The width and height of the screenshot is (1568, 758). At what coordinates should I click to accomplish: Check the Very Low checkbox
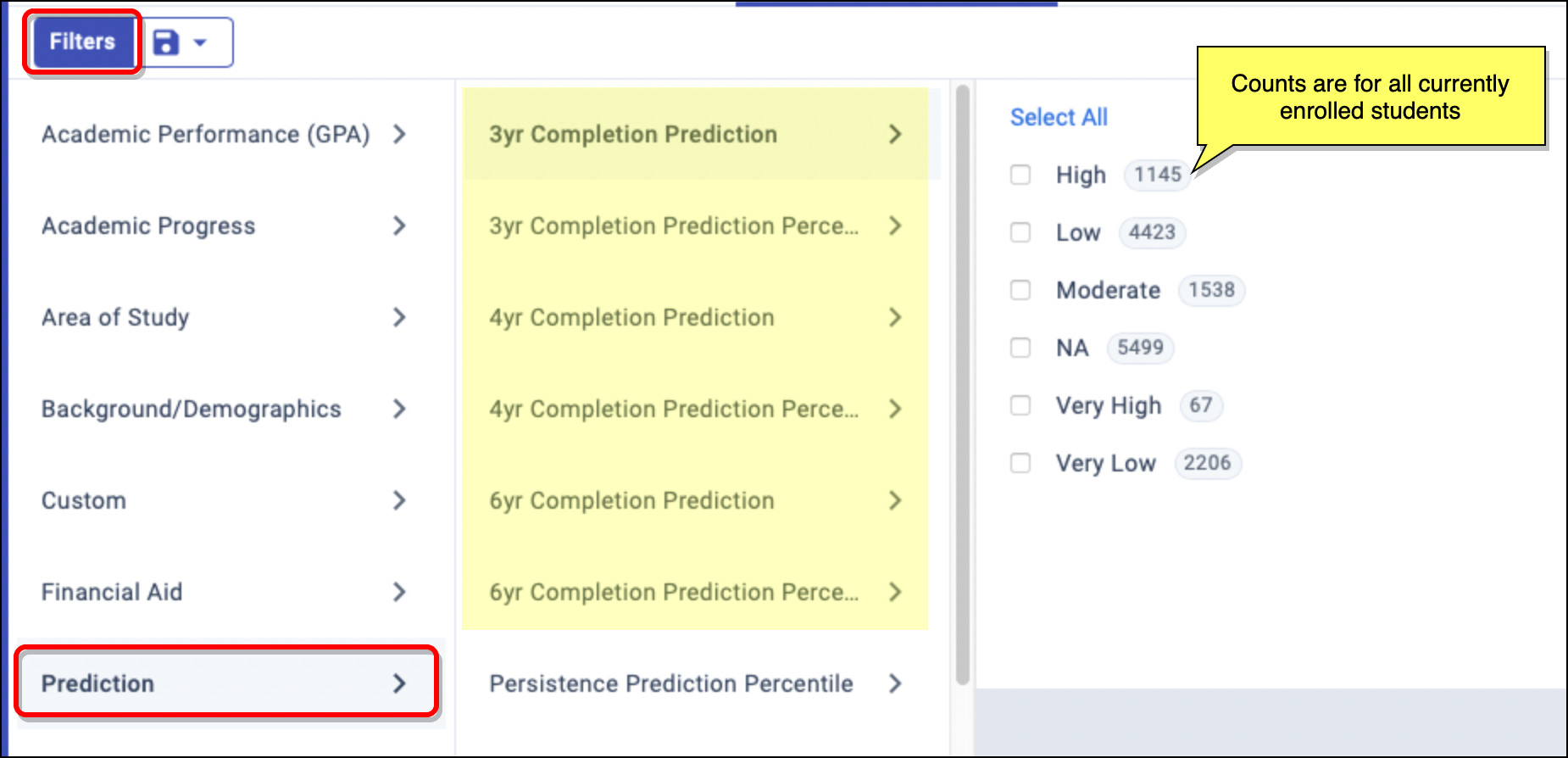(x=1020, y=463)
